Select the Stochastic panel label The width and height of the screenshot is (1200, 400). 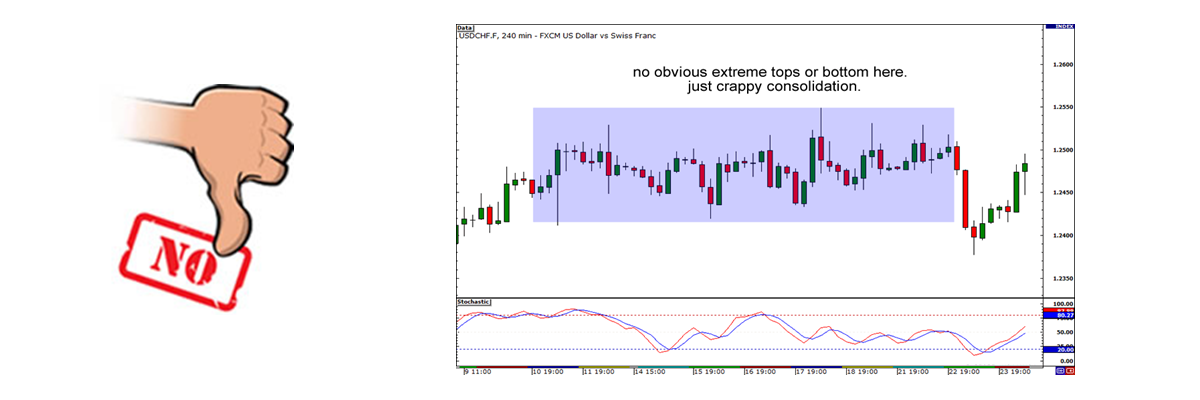coord(475,300)
